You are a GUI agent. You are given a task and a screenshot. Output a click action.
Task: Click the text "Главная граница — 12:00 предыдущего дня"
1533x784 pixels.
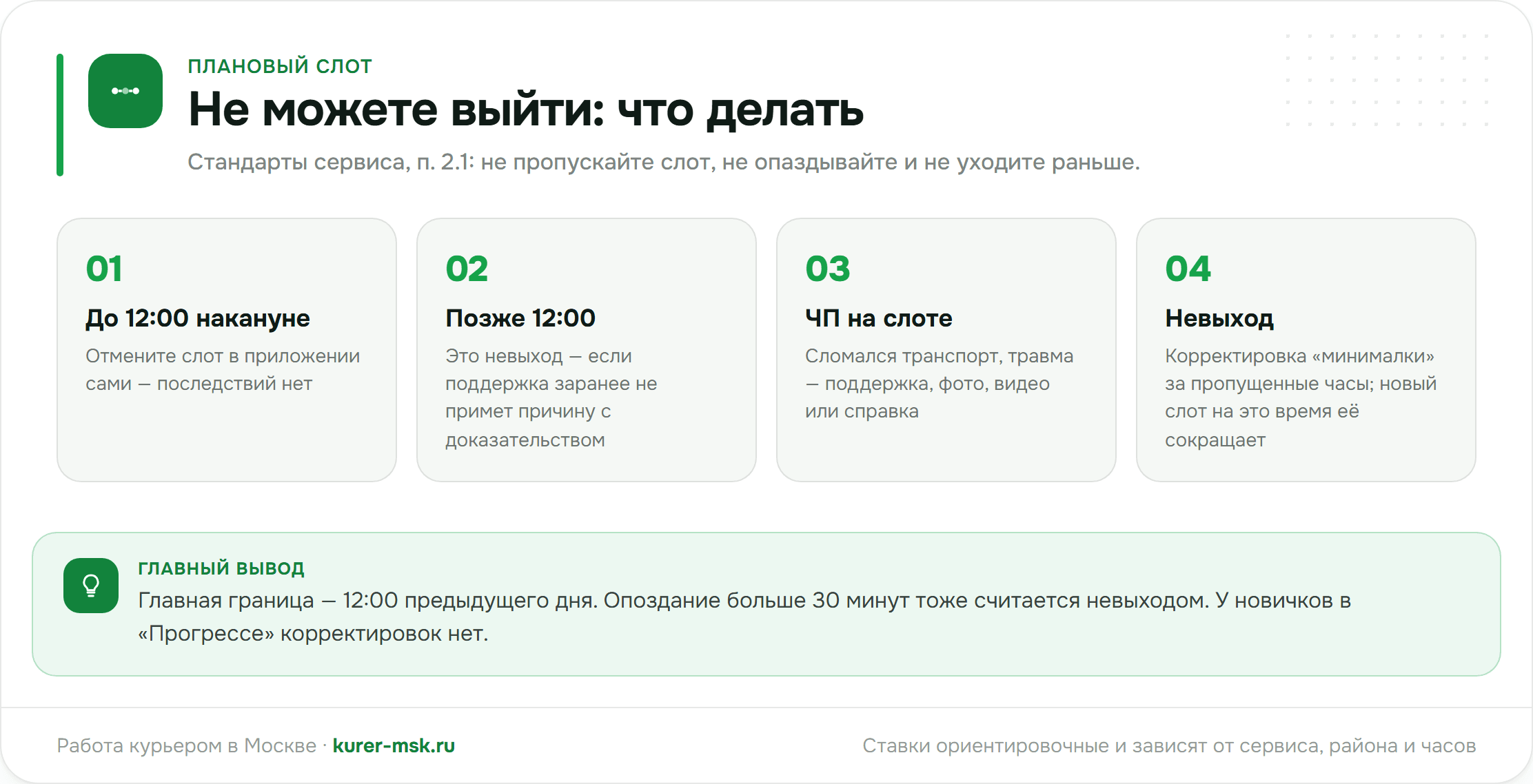click(x=367, y=601)
